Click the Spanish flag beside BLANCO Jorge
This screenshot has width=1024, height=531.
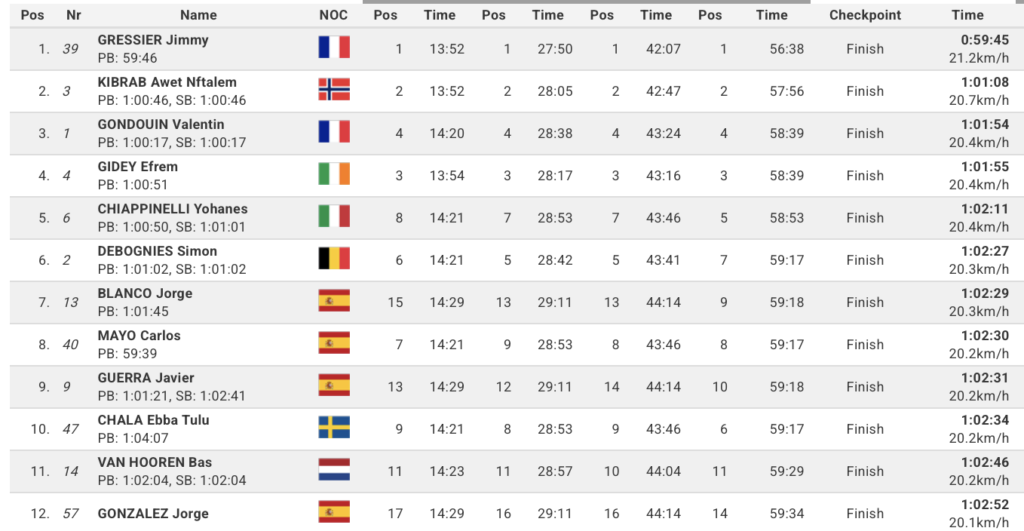[x=334, y=301]
